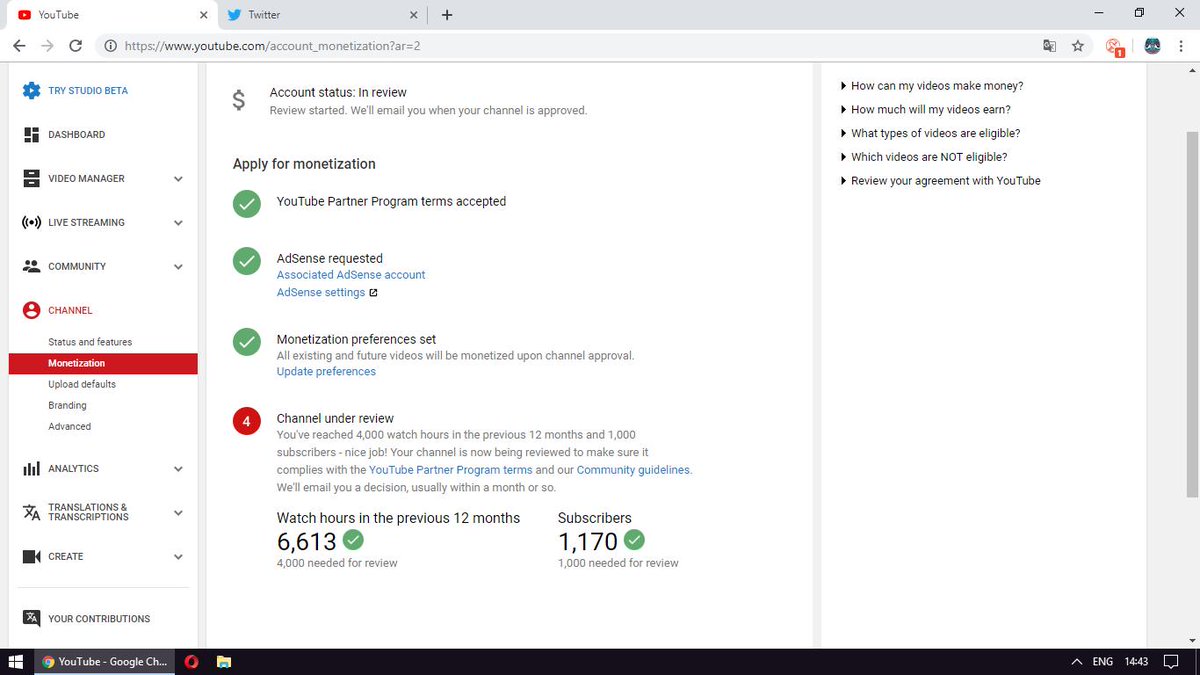The image size is (1200, 675).
Task: Expand the Create section
Action: tap(178, 557)
